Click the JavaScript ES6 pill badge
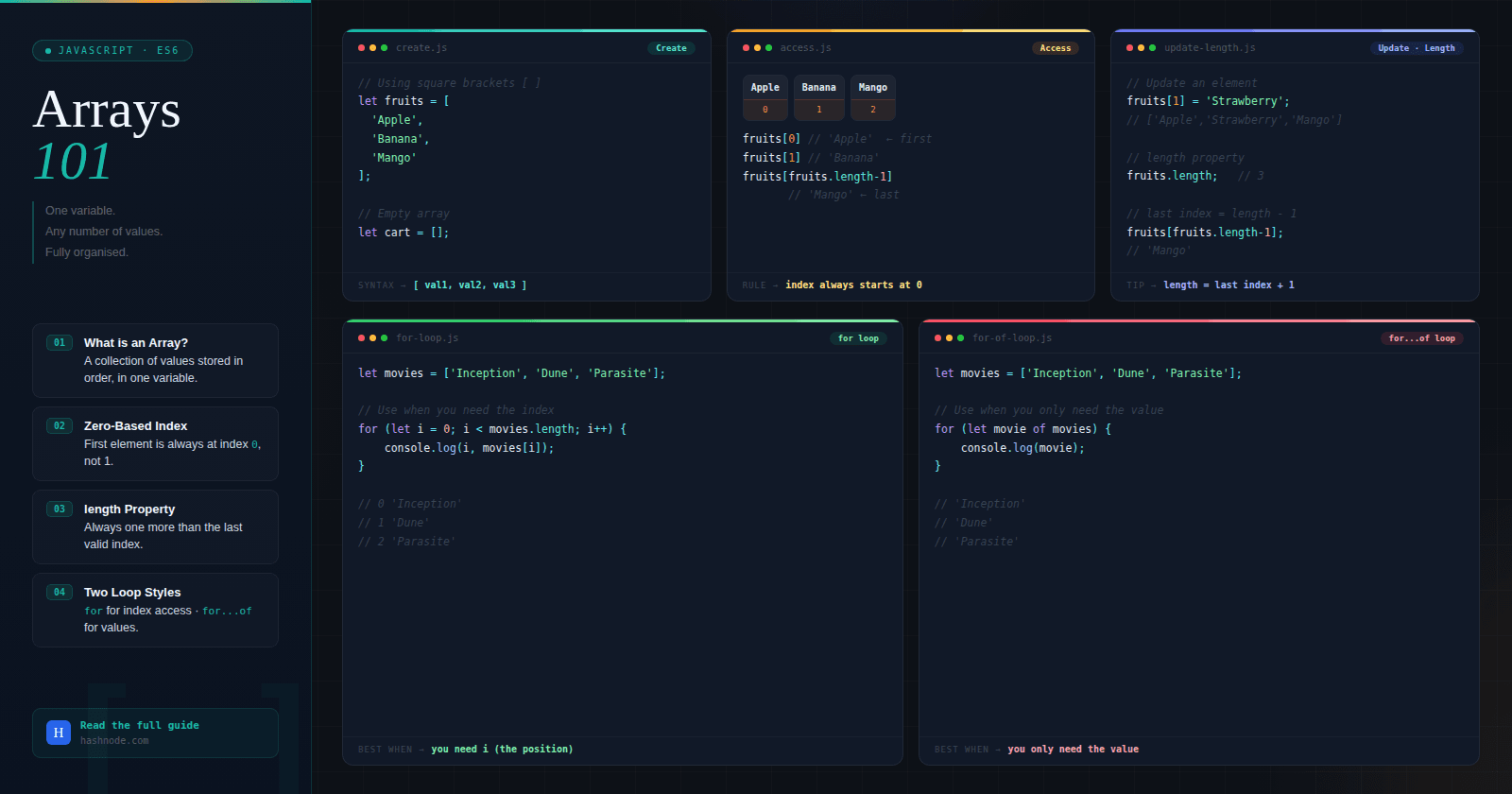 coord(112,51)
